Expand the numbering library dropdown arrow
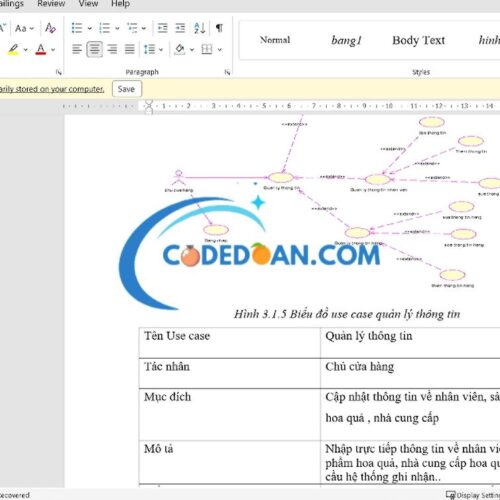Screen dimensions: 500x500 coord(117,28)
